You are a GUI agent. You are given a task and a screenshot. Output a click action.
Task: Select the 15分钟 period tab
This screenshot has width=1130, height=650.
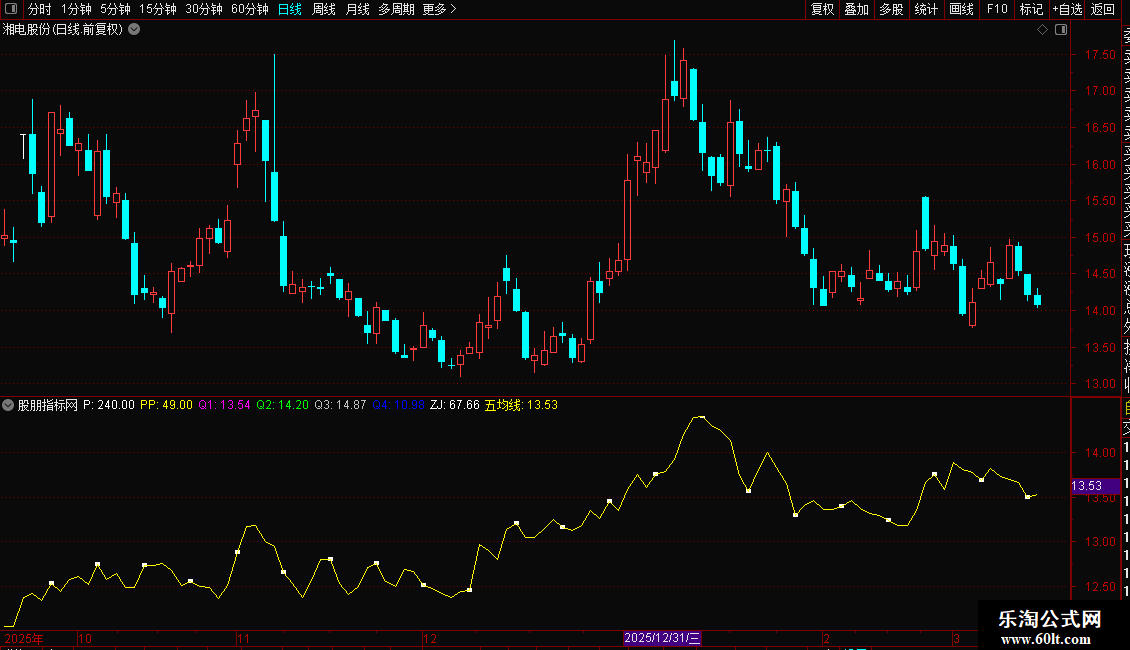(157, 9)
